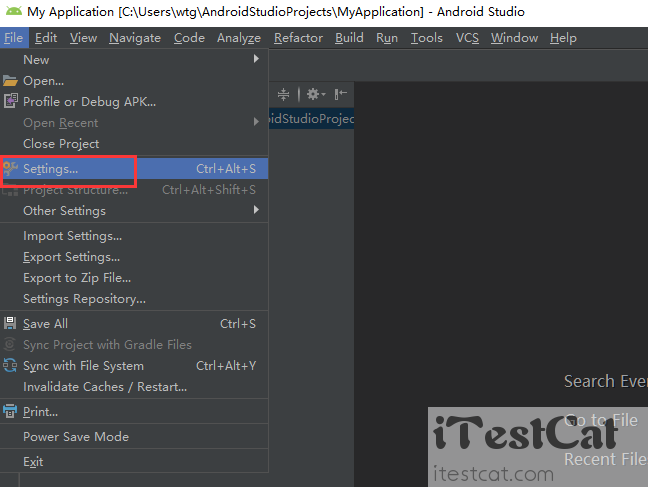This screenshot has height=487, width=648.
Task: Open the Window menu
Action: point(515,38)
